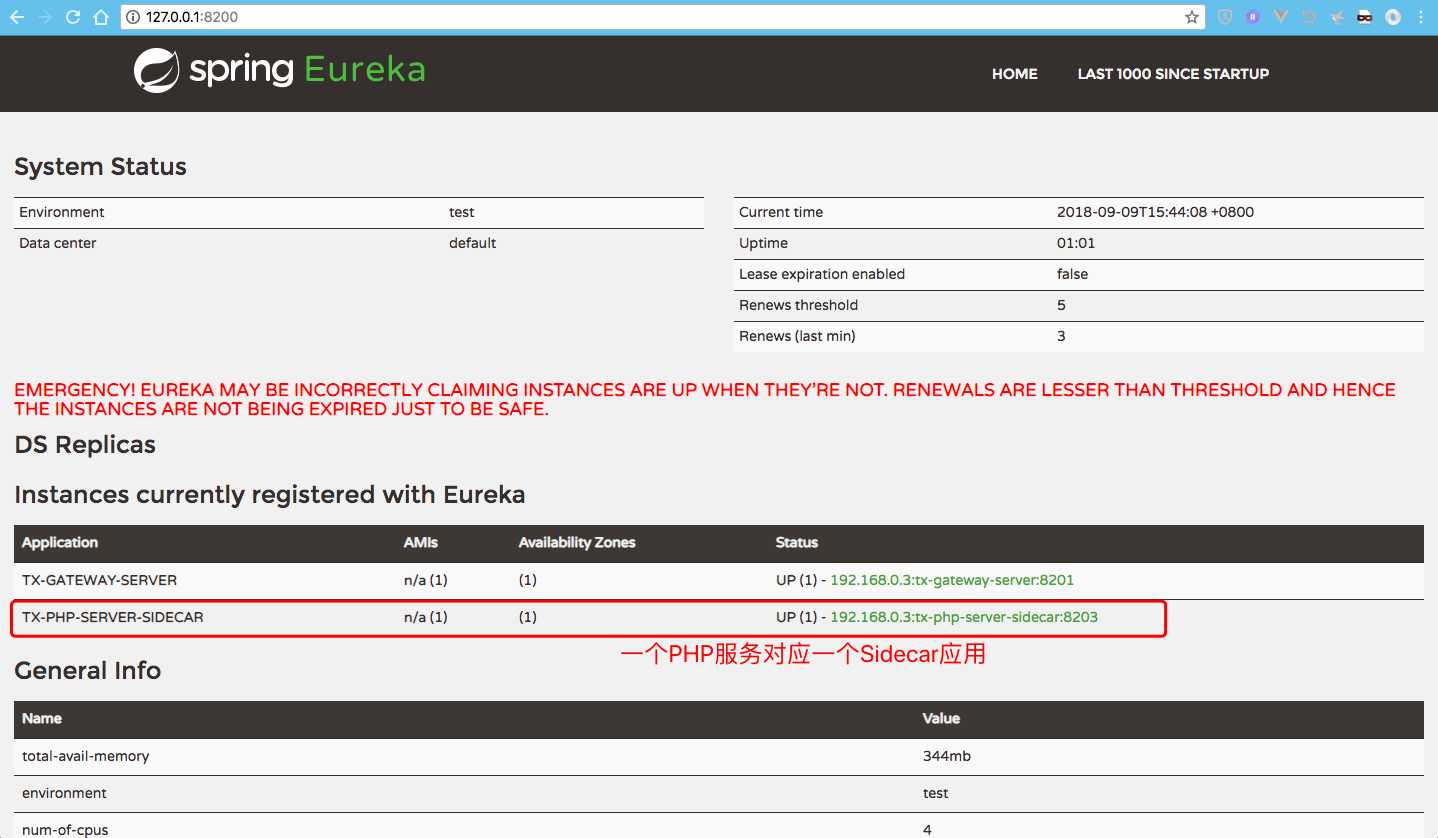Click the spring Eureka title text
The width and height of the screenshot is (1438, 838).
pyautogui.click(x=307, y=70)
